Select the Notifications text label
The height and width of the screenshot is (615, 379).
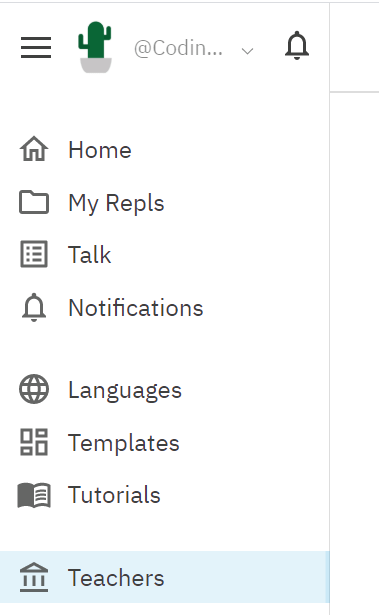[x=136, y=308]
